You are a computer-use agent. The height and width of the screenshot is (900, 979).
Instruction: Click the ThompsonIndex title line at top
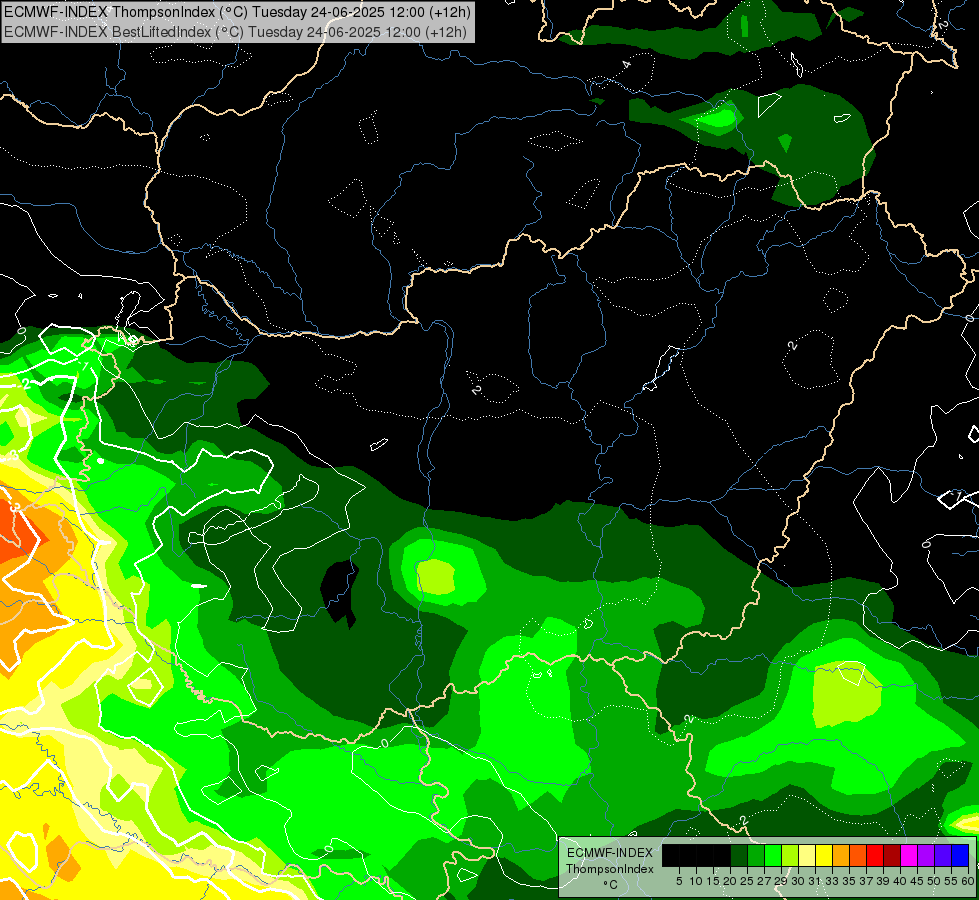click(x=237, y=11)
